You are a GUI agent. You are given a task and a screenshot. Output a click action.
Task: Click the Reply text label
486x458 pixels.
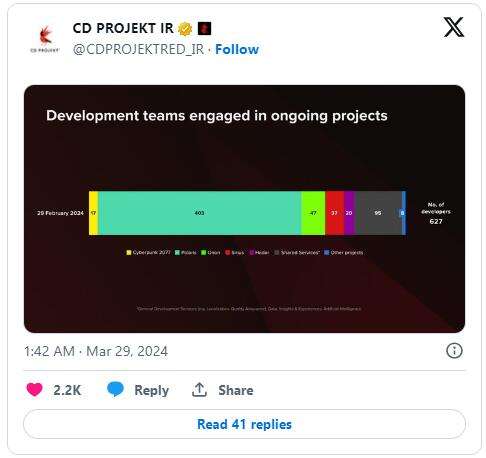[151, 390]
